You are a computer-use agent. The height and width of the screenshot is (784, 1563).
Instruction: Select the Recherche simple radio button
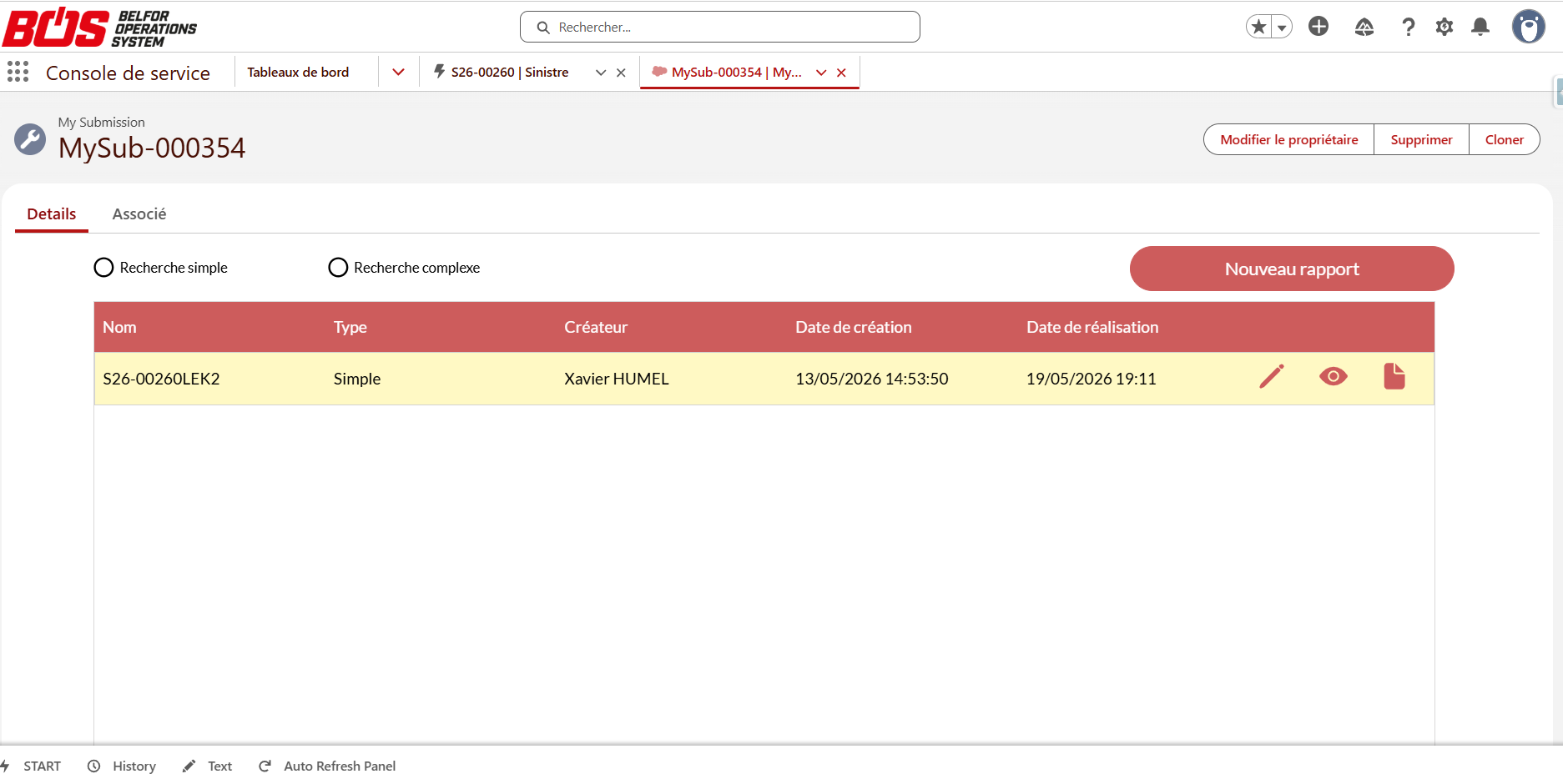pyautogui.click(x=103, y=268)
